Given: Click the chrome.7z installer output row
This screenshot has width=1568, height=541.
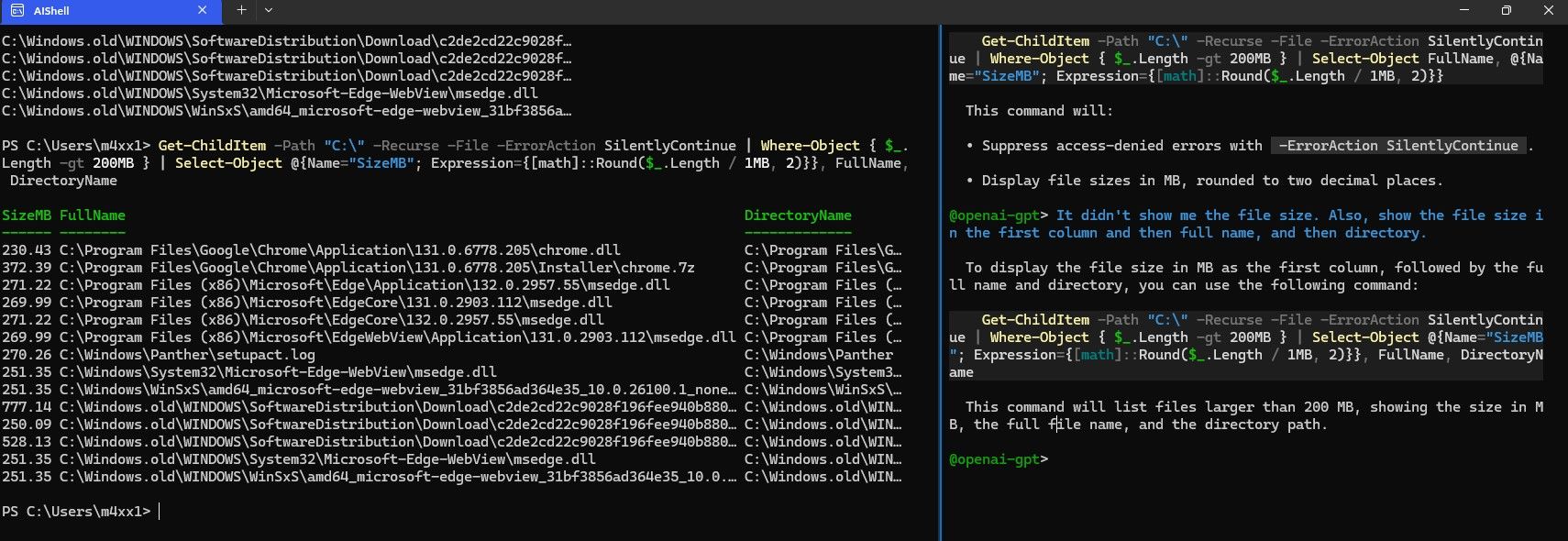Looking at the screenshot, I should pos(376,268).
